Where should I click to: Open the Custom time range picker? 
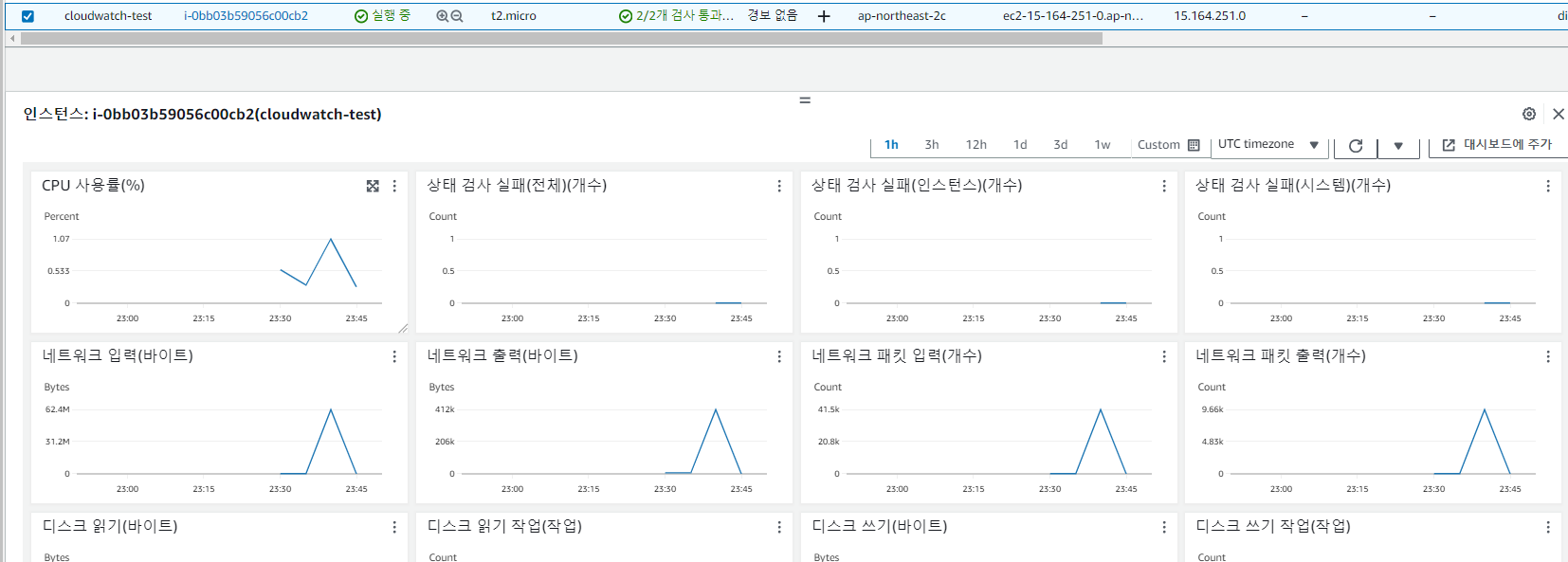[1168, 145]
